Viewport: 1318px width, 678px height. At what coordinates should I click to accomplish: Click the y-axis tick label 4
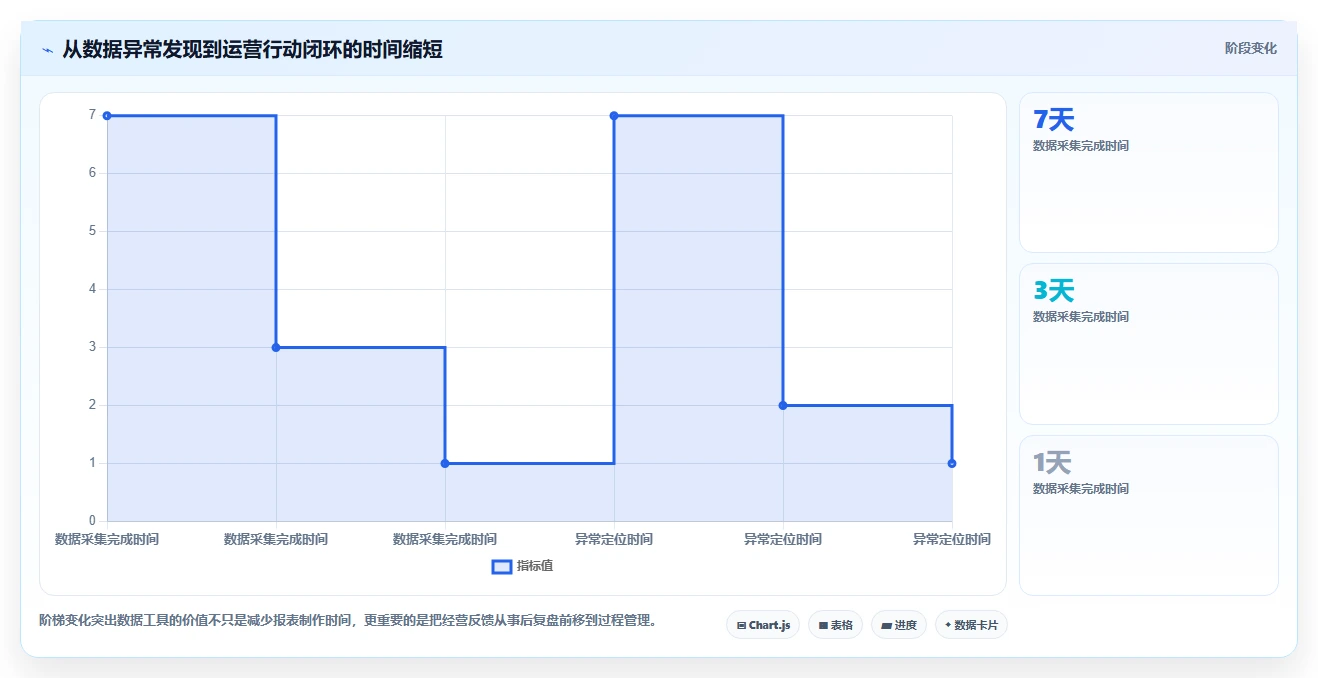click(x=92, y=289)
